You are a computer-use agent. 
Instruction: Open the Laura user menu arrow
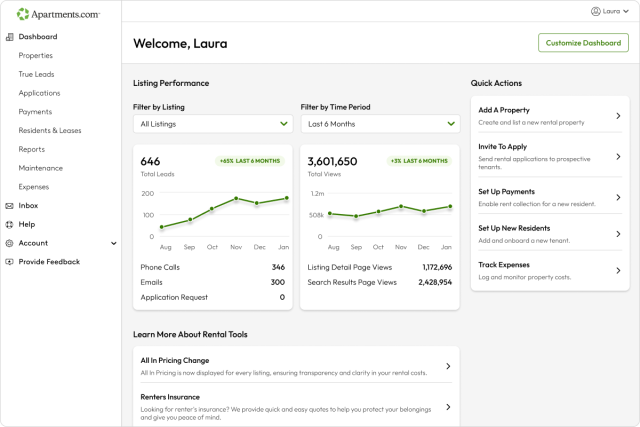(x=626, y=11)
